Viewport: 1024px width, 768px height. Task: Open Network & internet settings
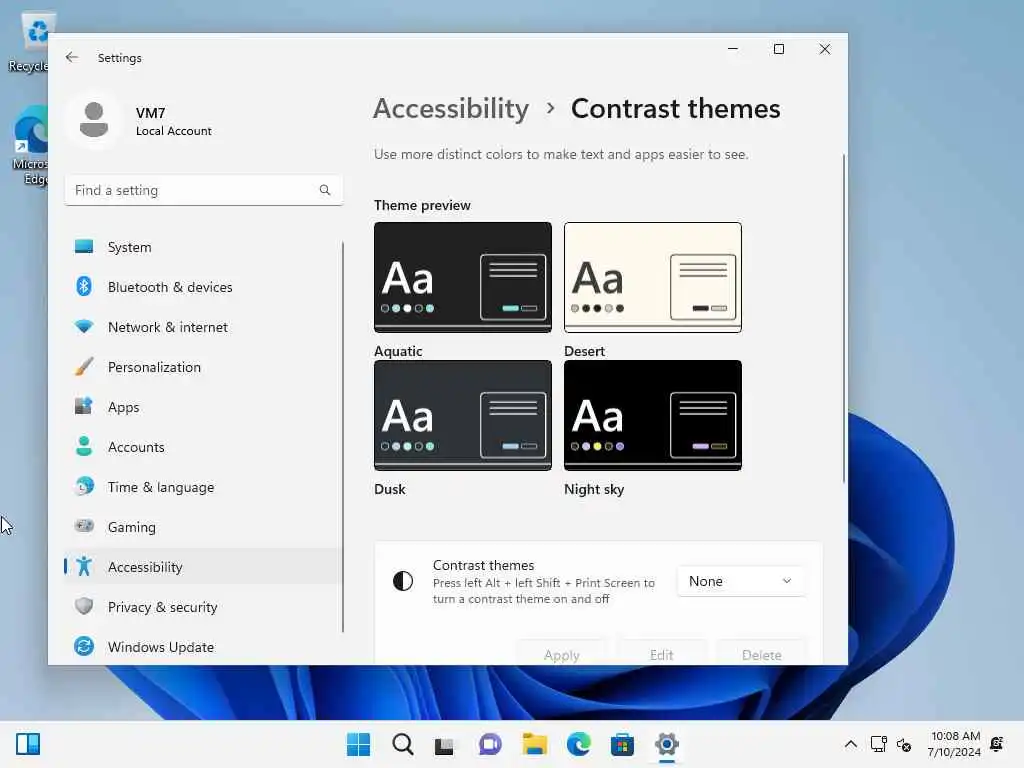(204, 327)
